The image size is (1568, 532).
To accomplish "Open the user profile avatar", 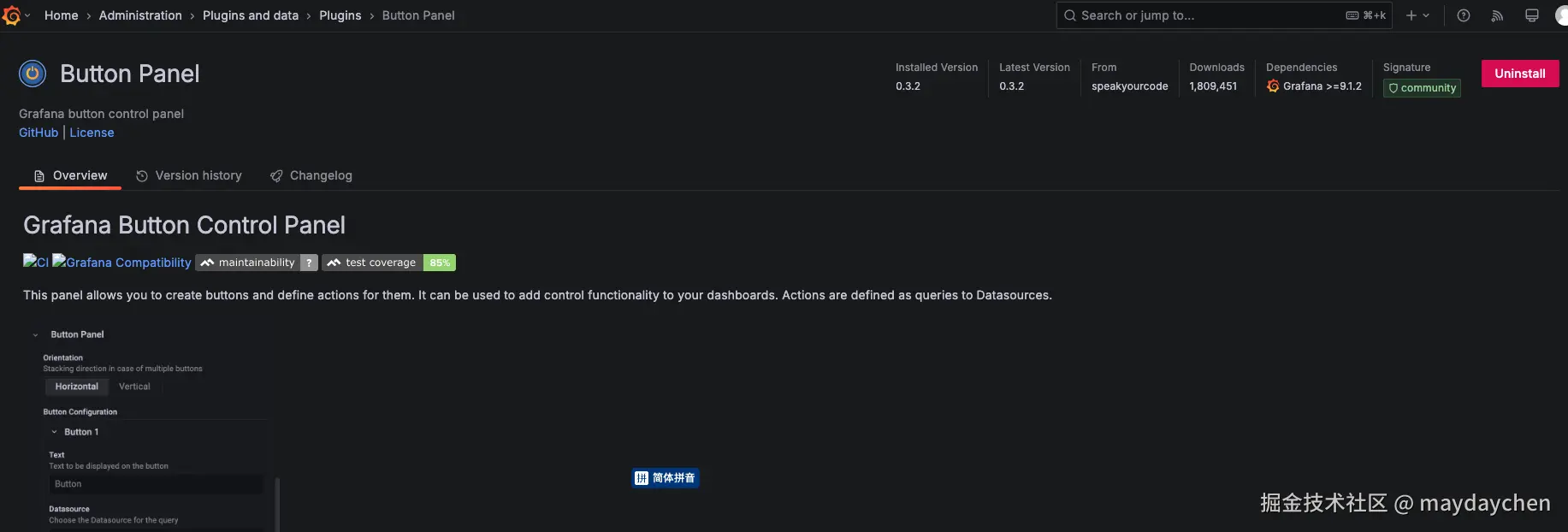I will 1561,15.
